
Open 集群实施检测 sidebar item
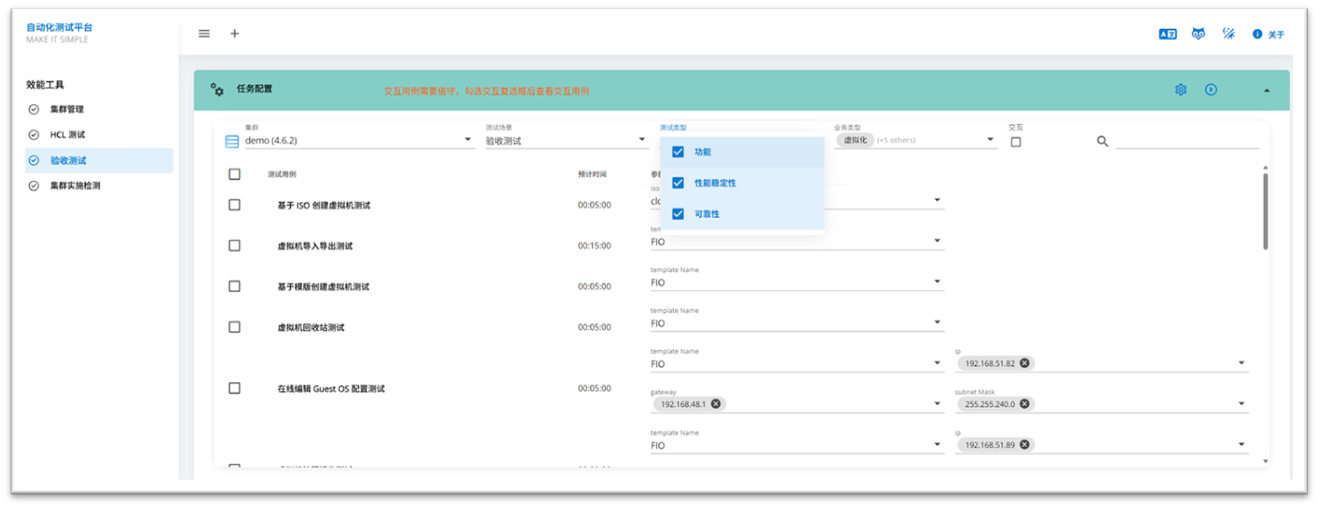coord(75,185)
